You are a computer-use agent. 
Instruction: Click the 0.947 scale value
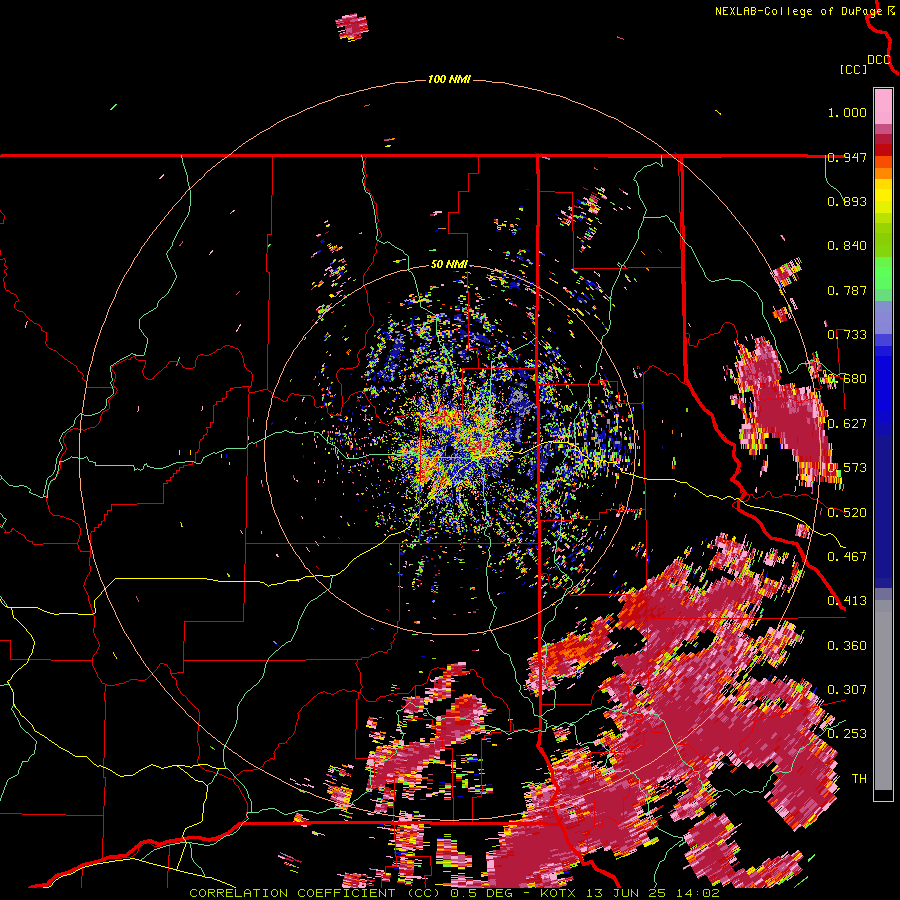(847, 157)
